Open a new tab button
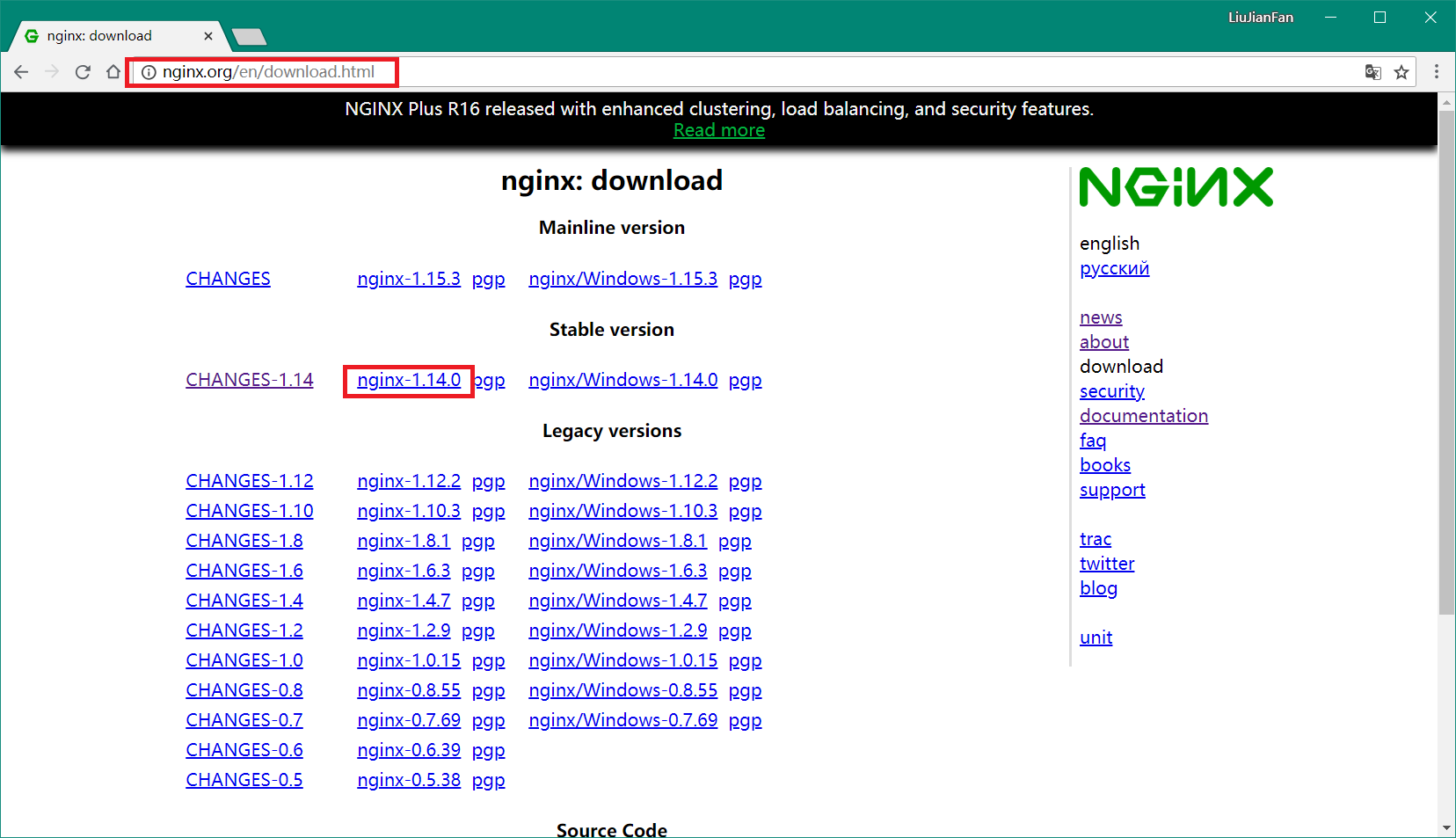The image size is (1456, 838). coord(249,37)
